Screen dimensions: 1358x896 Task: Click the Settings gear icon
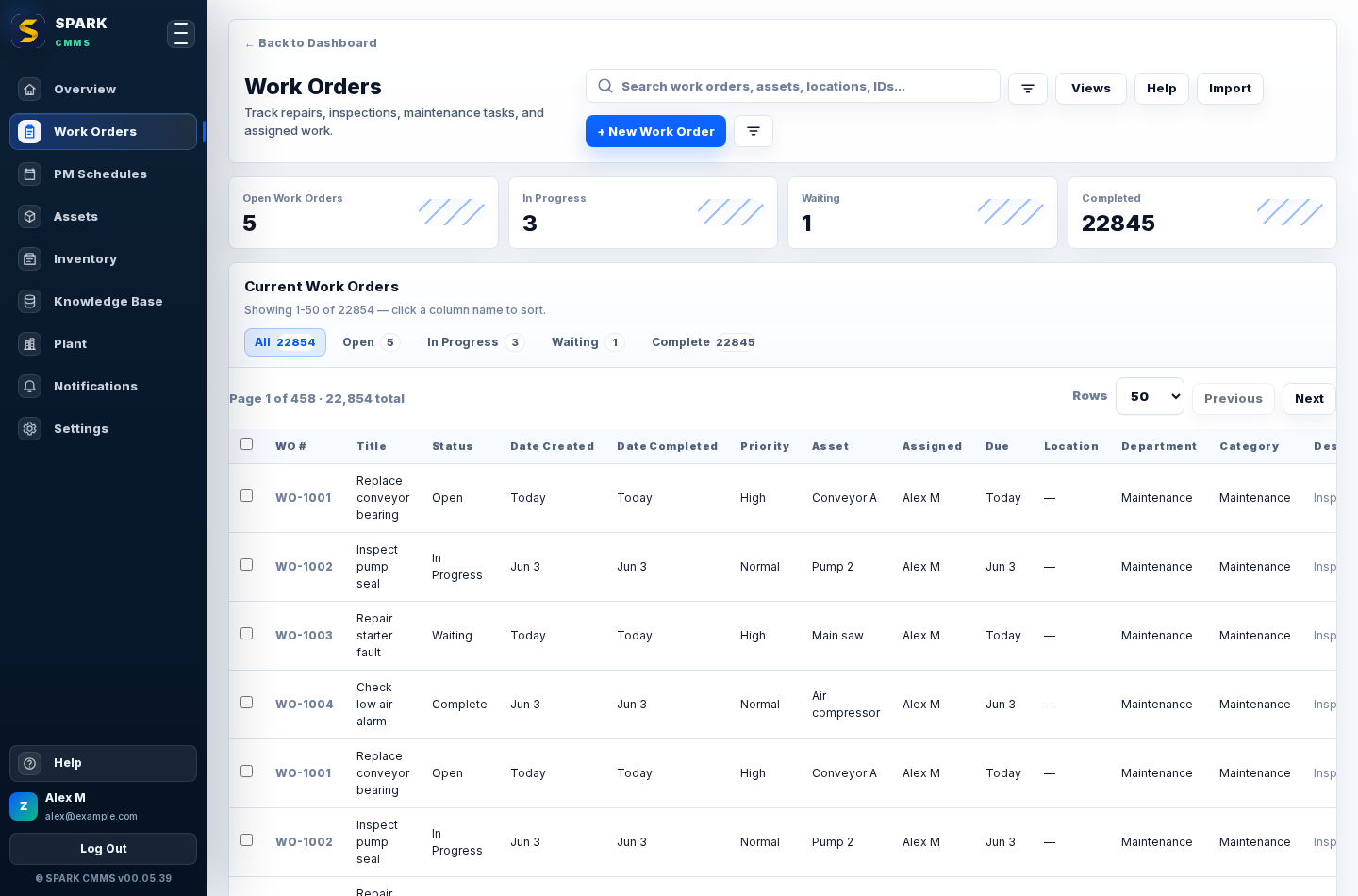click(30, 429)
